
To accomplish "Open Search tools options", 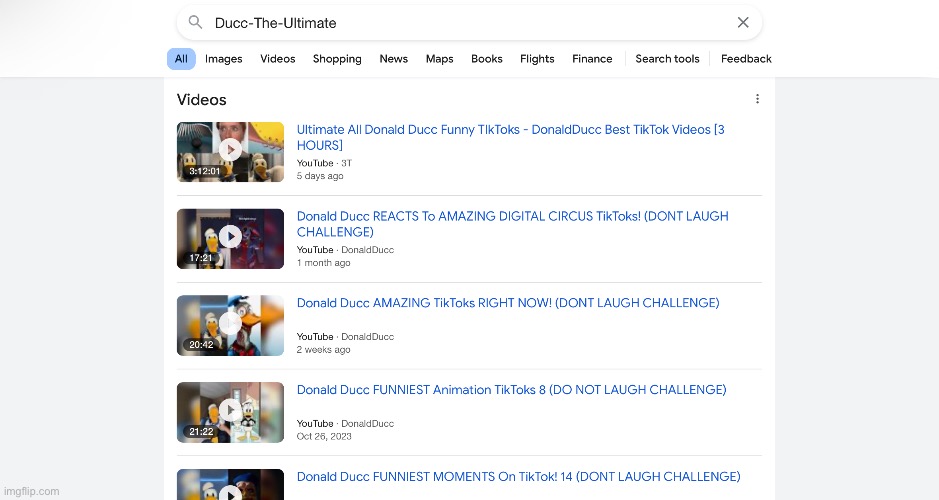I will [667, 59].
